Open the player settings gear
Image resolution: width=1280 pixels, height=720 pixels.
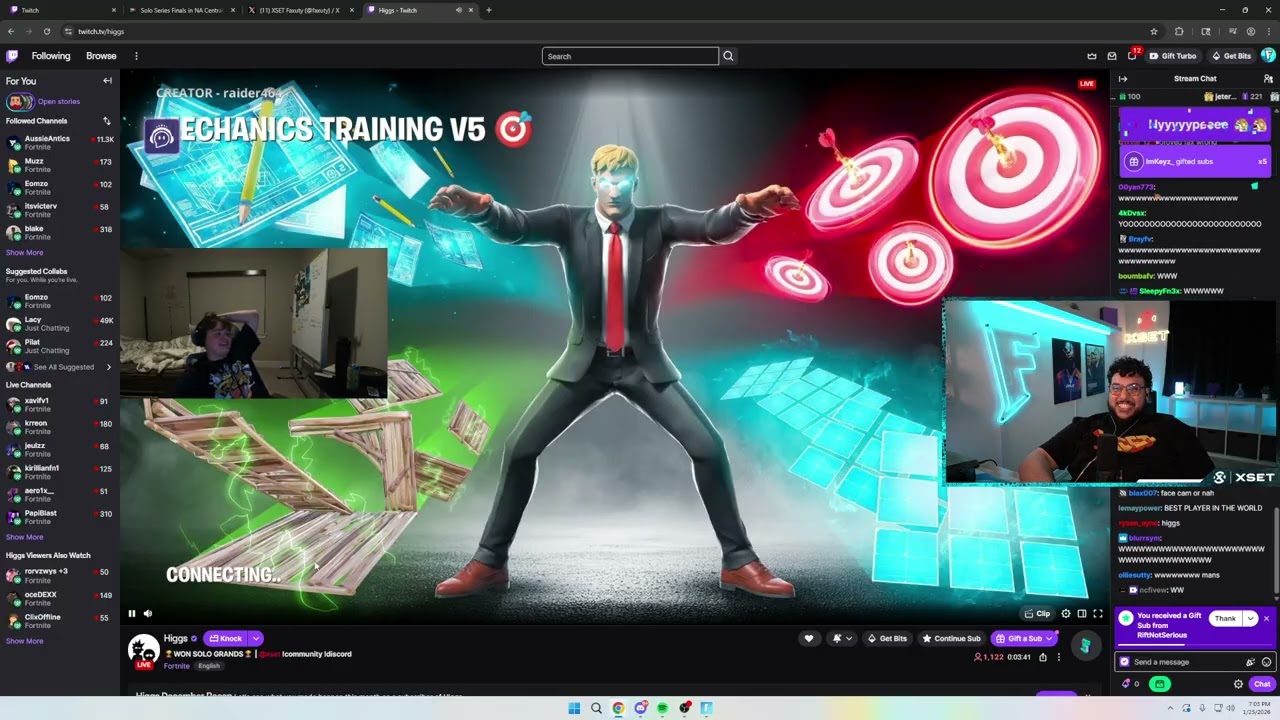pyautogui.click(x=1066, y=614)
